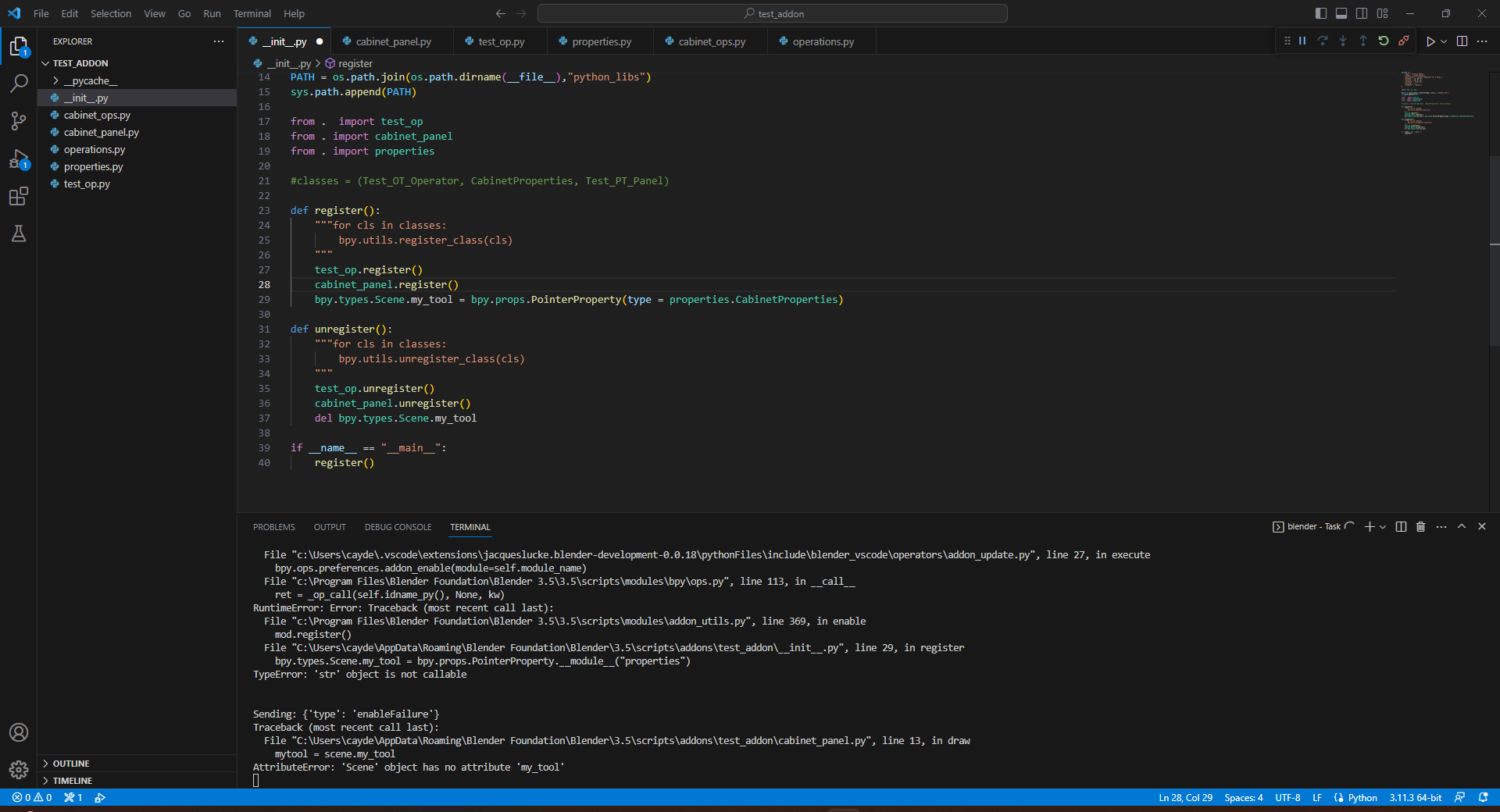Create a new terminal with plus icon
Viewport: 1500px width, 812px height.
pyautogui.click(x=1369, y=526)
